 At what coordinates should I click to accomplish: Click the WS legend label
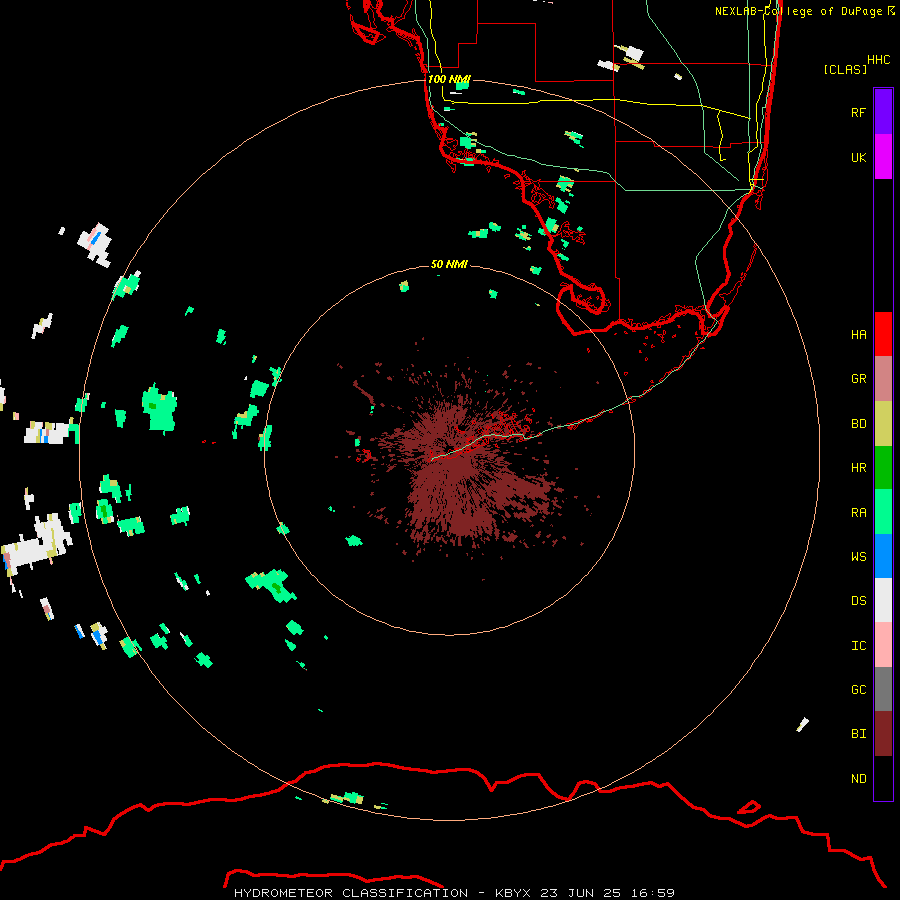[x=858, y=557]
